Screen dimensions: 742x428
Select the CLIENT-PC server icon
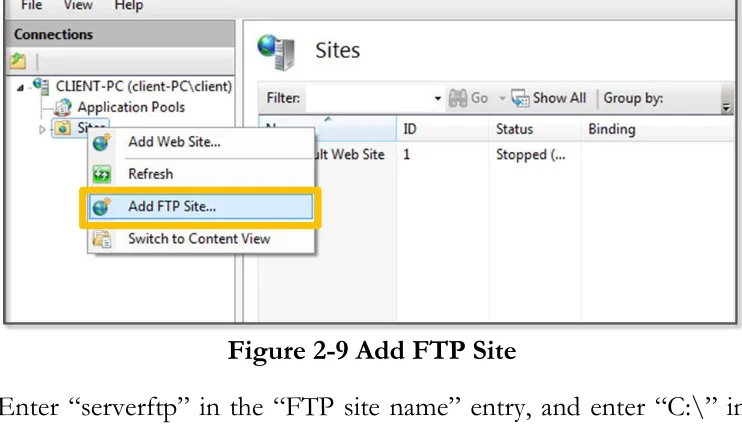[x=41, y=86]
